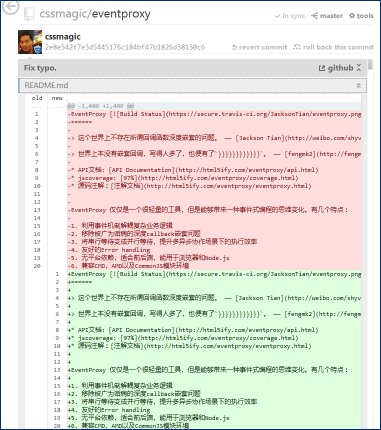Open the tools gear menu
Screen dimensions: 381x430
pos(361,16)
